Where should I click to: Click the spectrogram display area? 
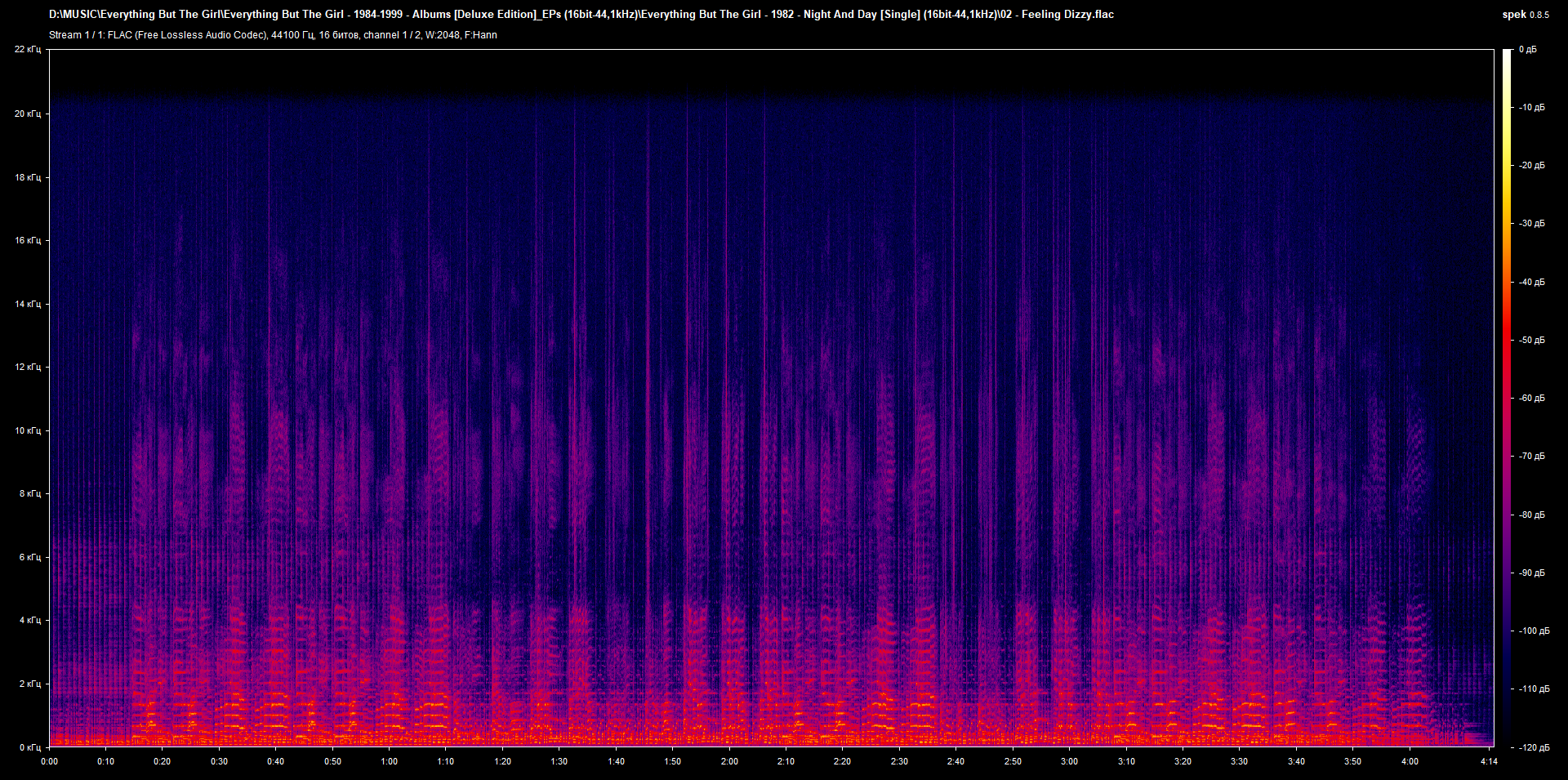(x=772, y=398)
